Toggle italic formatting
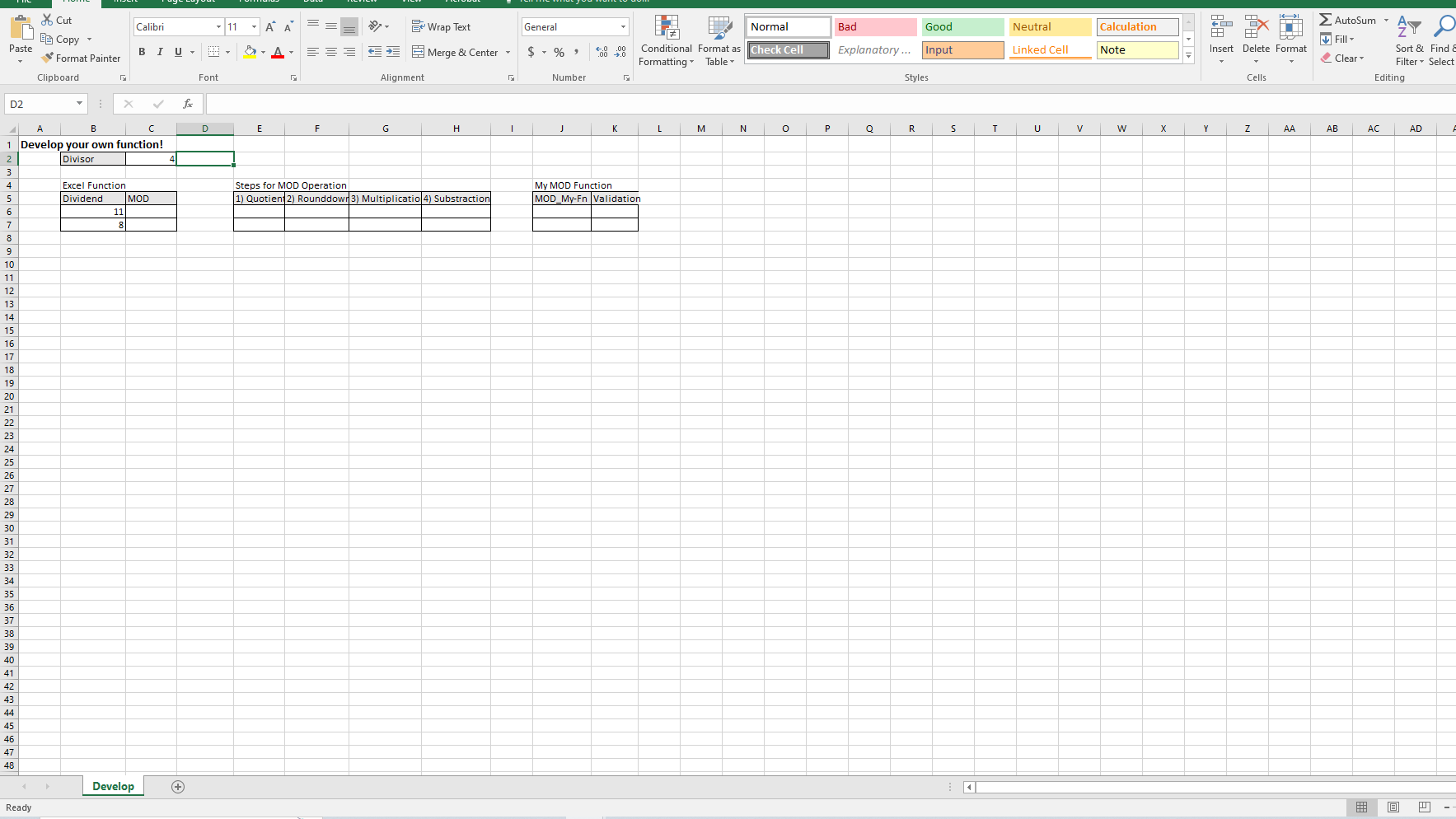1456x819 pixels. pos(160,52)
